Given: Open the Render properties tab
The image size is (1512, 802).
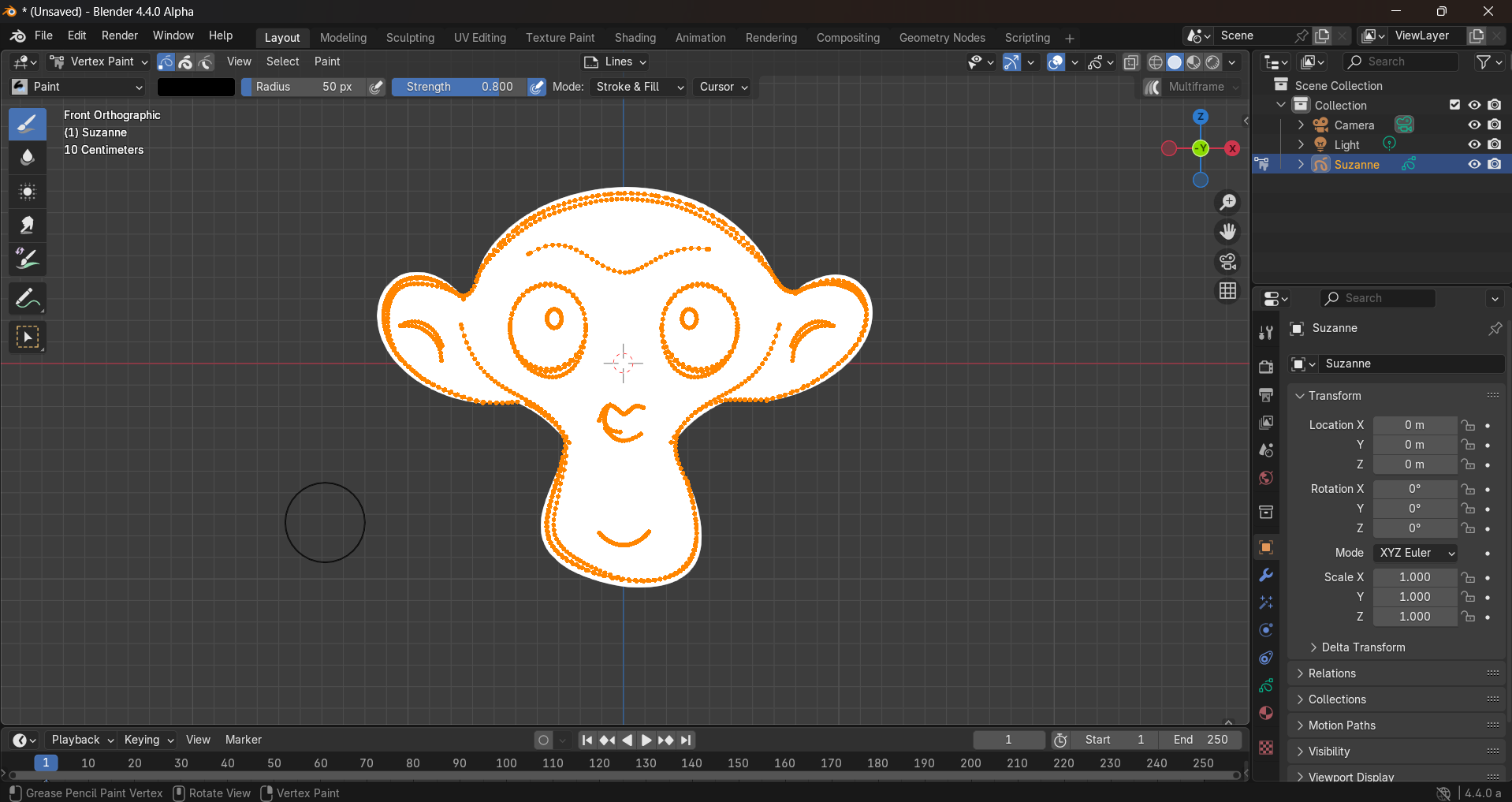Looking at the screenshot, I should tap(1266, 367).
